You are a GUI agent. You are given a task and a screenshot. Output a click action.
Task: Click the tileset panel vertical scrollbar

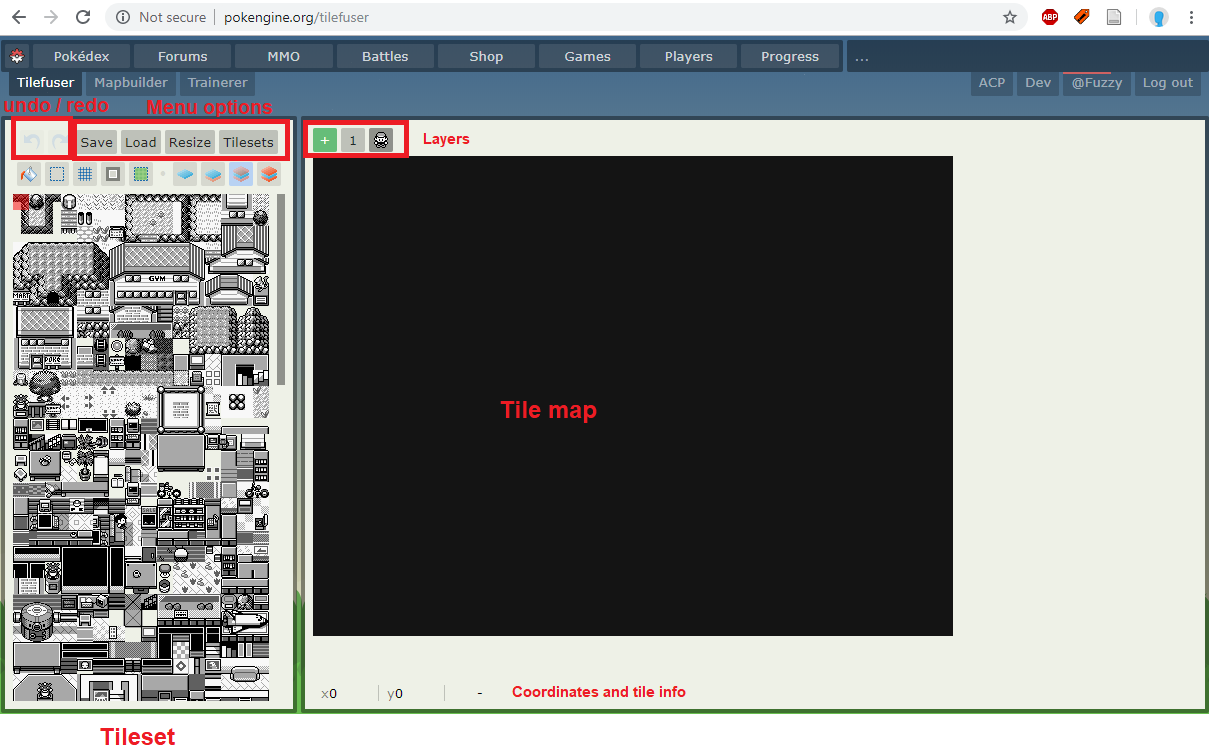pos(281,289)
